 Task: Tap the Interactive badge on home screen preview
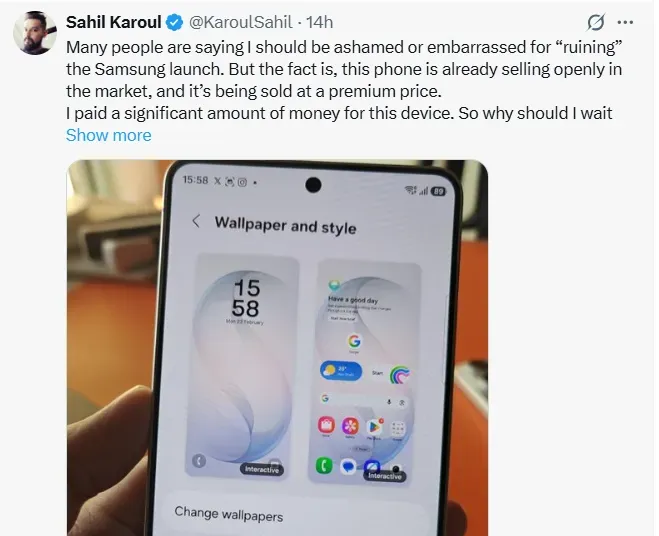[385, 475]
